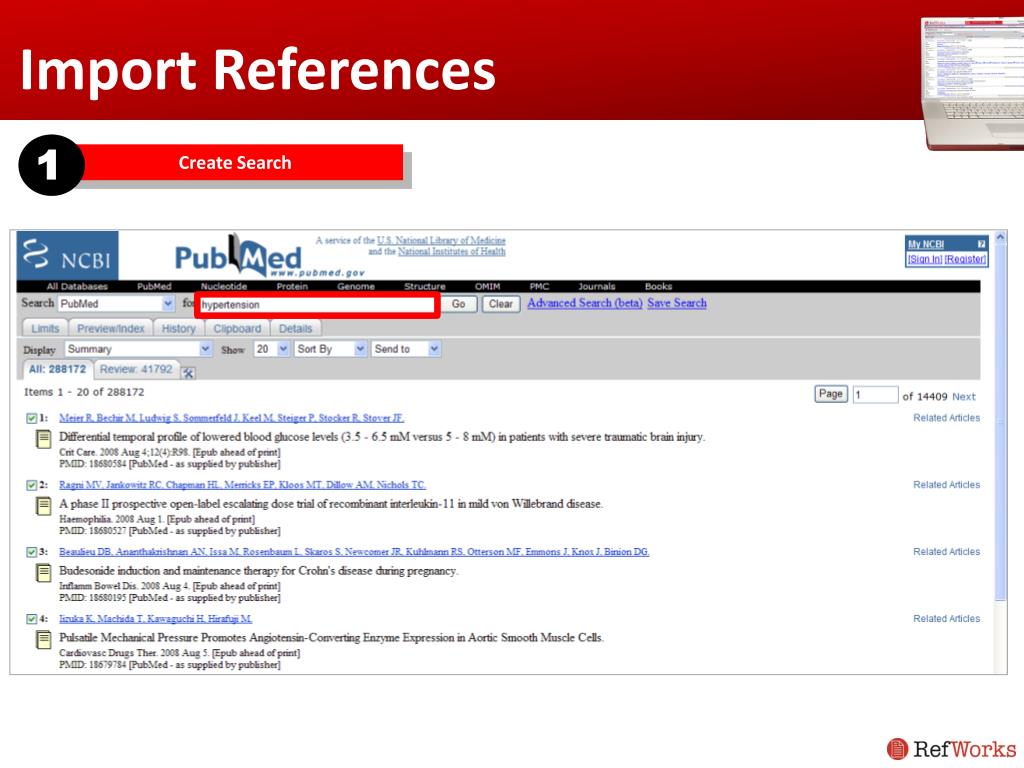Click the Go button

point(458,304)
